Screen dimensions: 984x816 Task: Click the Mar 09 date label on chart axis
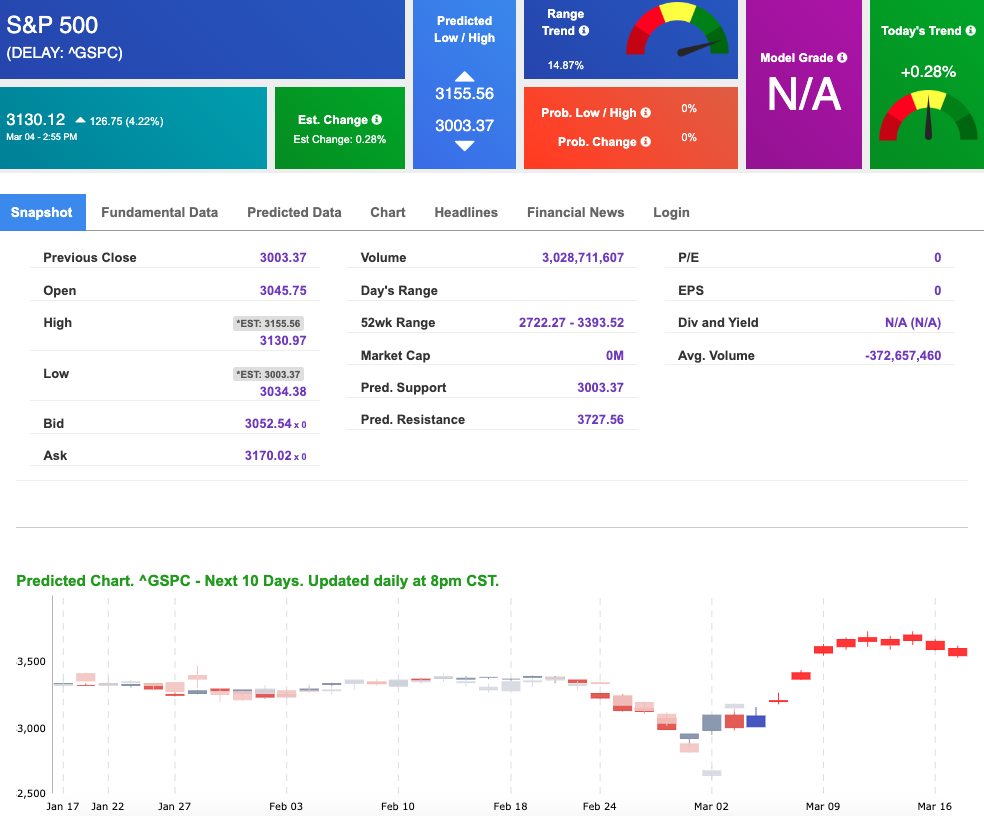point(823,807)
